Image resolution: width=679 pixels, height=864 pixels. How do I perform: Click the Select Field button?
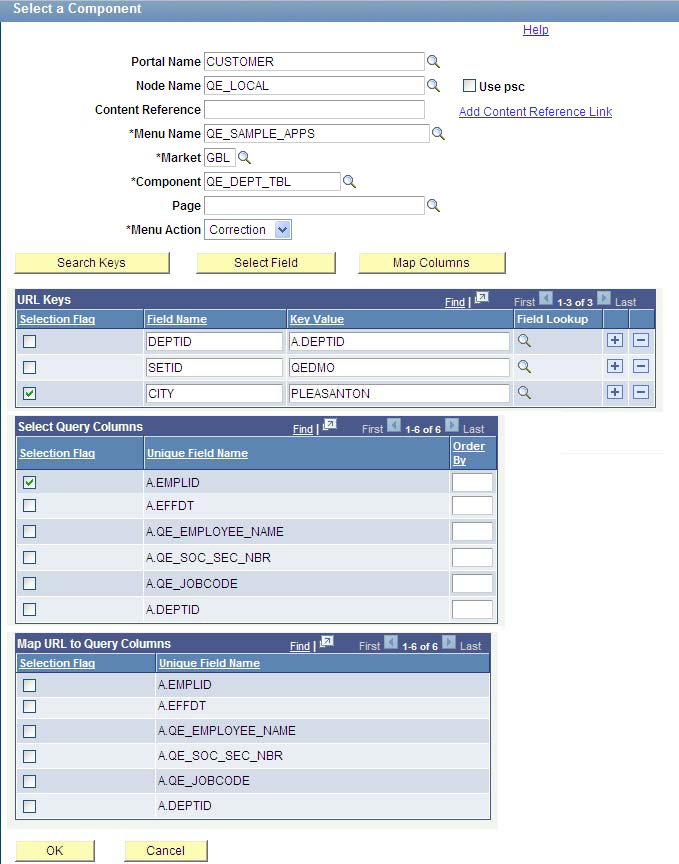[x=266, y=263]
